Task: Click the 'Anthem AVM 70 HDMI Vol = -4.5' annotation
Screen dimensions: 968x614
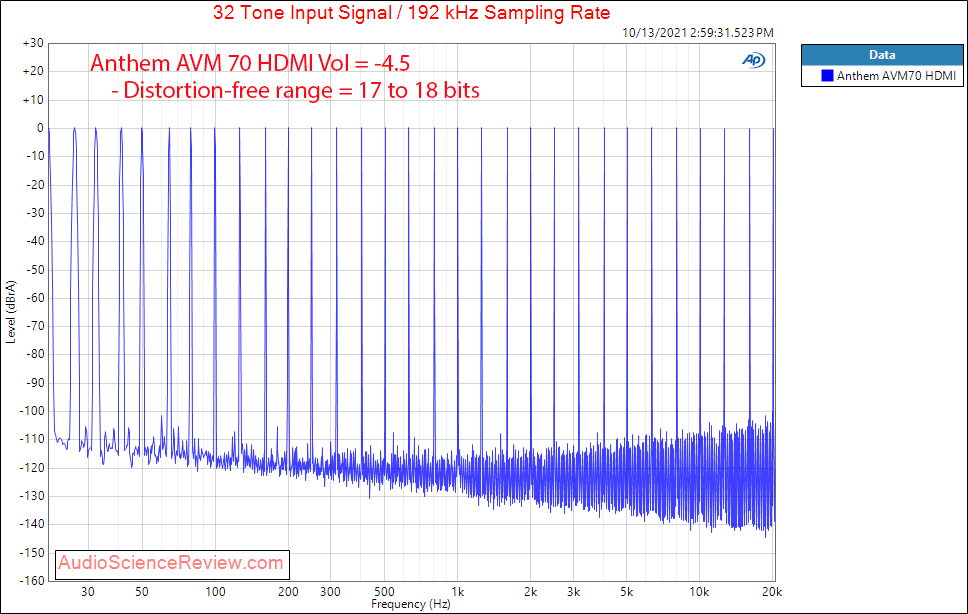Action: 250,63
